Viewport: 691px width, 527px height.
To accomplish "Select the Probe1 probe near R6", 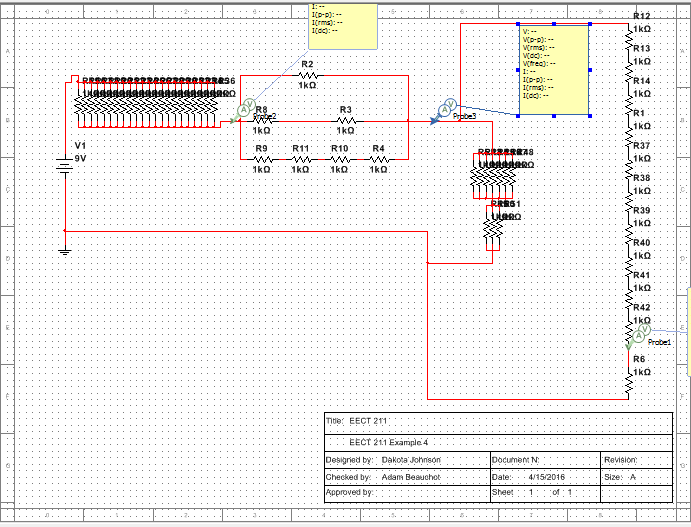I will coord(643,331).
